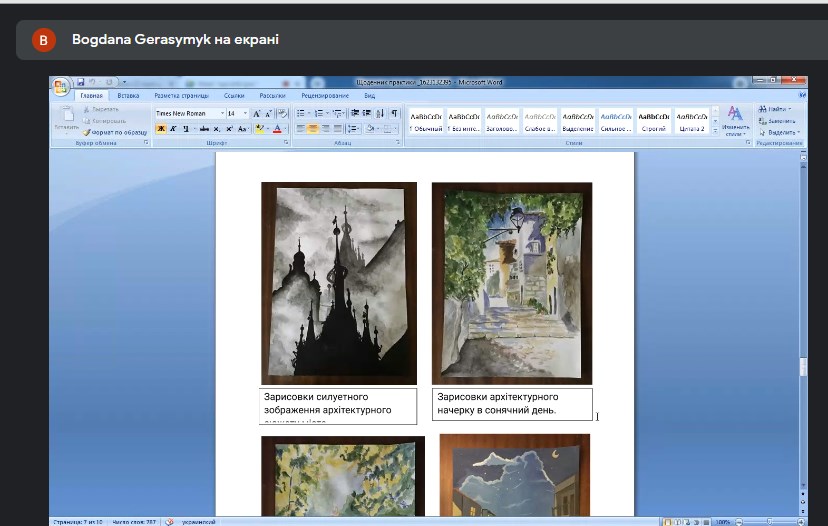Redo action in the Quick Access toolbar

109,82
